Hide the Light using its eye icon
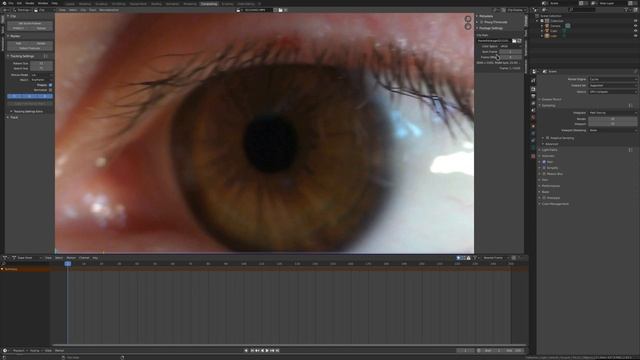Viewport: 640px width, 360px height. click(x=635, y=36)
